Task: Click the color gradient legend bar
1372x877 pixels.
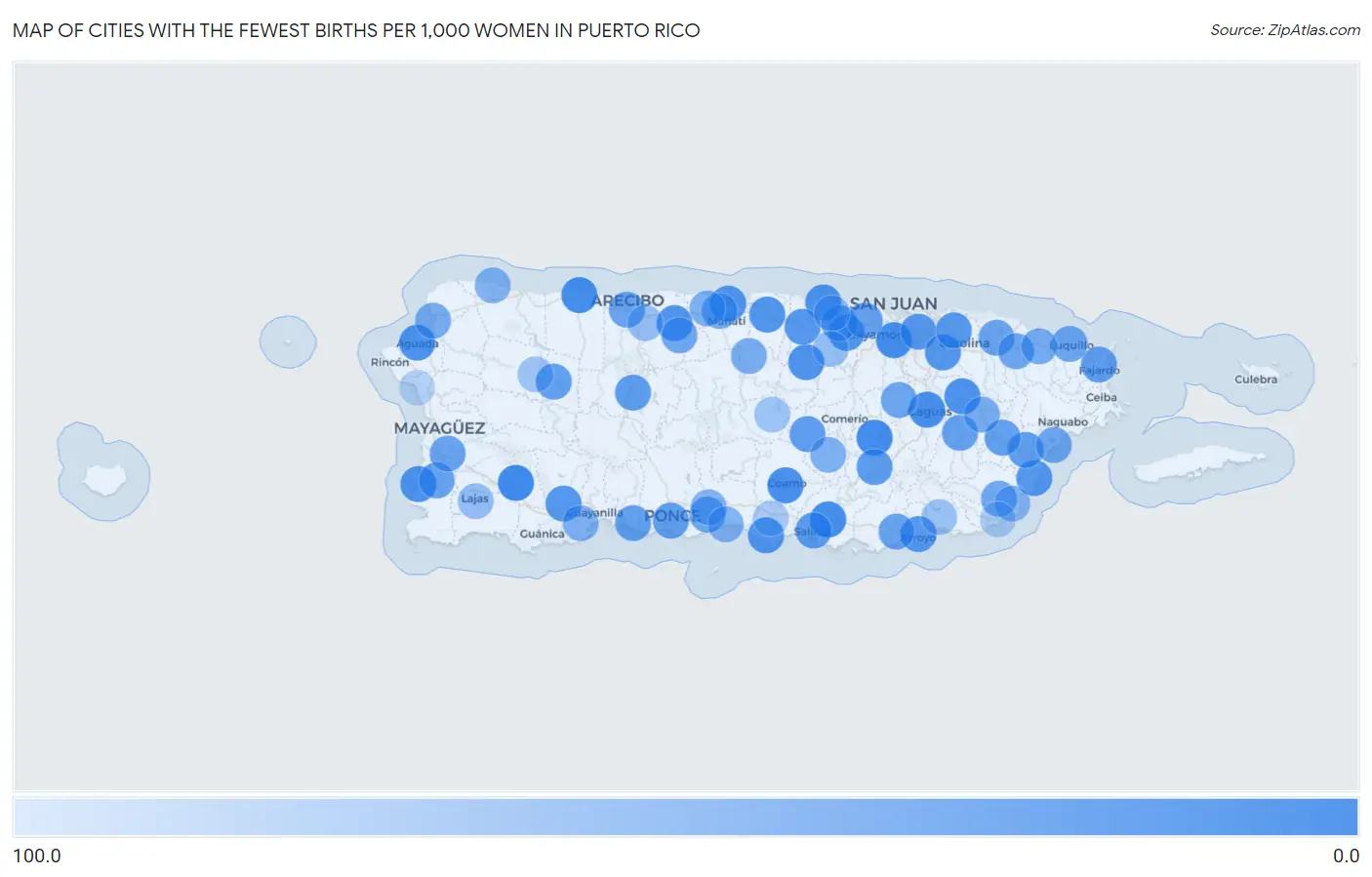Action: (686, 817)
